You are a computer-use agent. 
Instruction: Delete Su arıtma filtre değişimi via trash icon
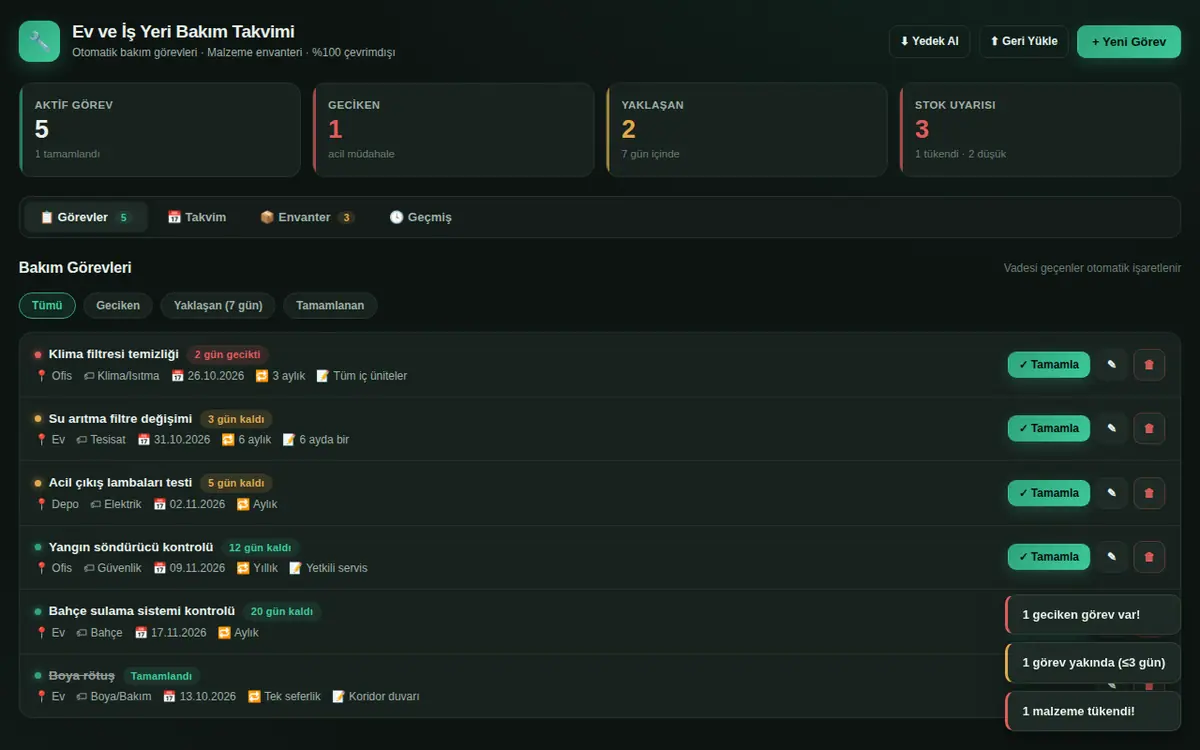point(1149,429)
